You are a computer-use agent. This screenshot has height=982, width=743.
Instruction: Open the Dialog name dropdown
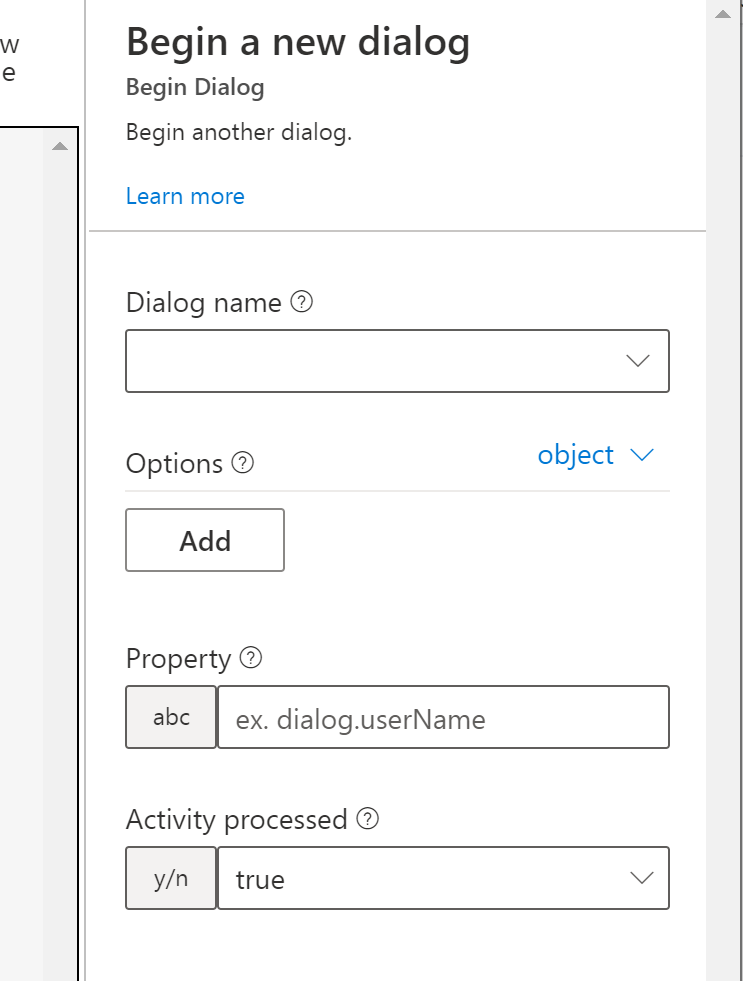pos(641,361)
